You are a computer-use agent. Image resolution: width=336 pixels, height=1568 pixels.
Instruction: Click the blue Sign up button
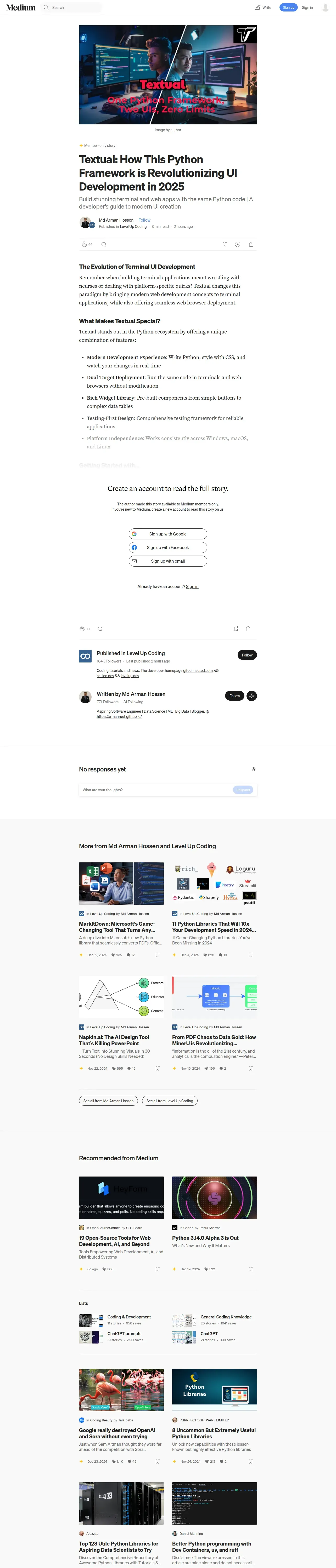tap(288, 7)
